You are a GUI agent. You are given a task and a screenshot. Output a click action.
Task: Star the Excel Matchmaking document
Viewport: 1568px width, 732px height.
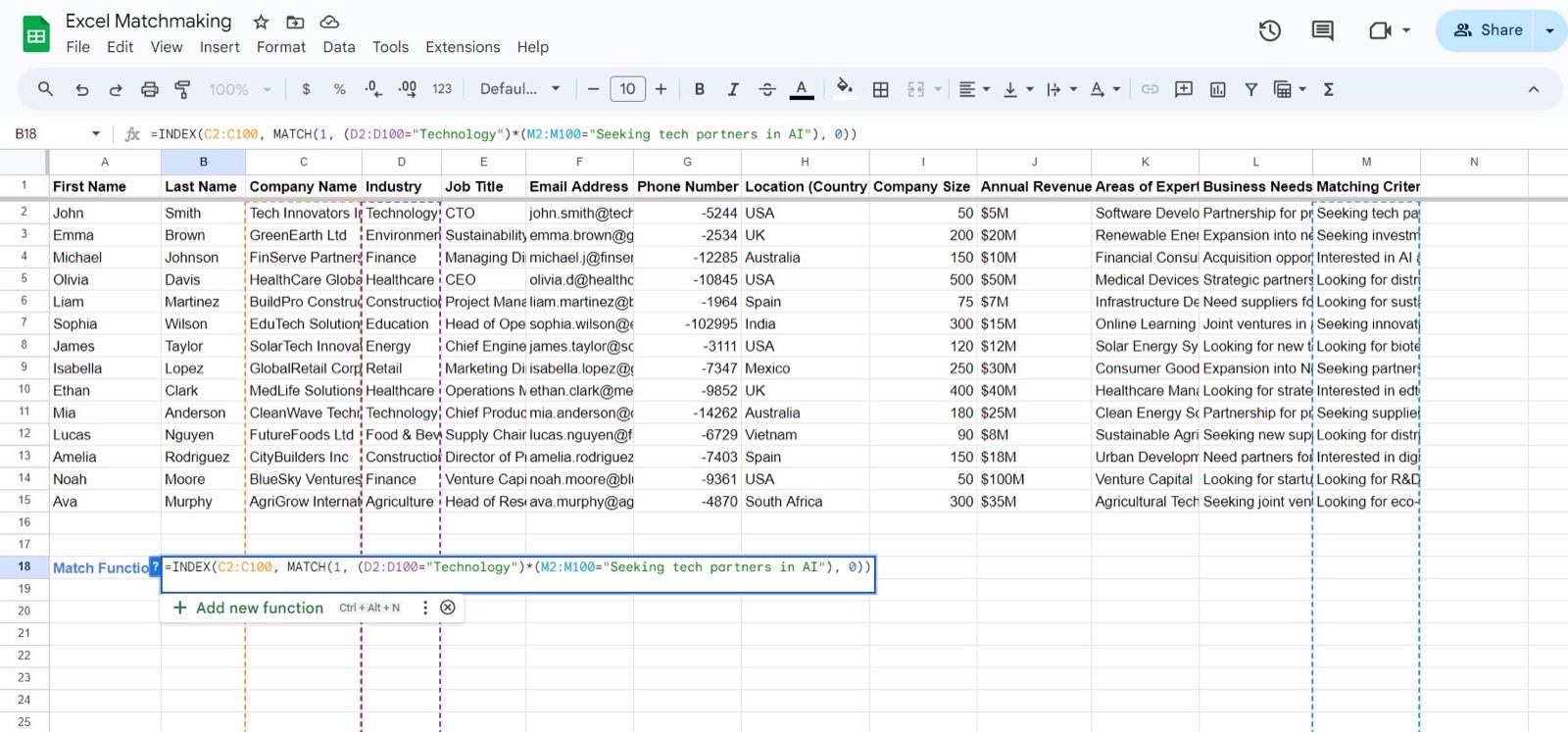coord(261,22)
